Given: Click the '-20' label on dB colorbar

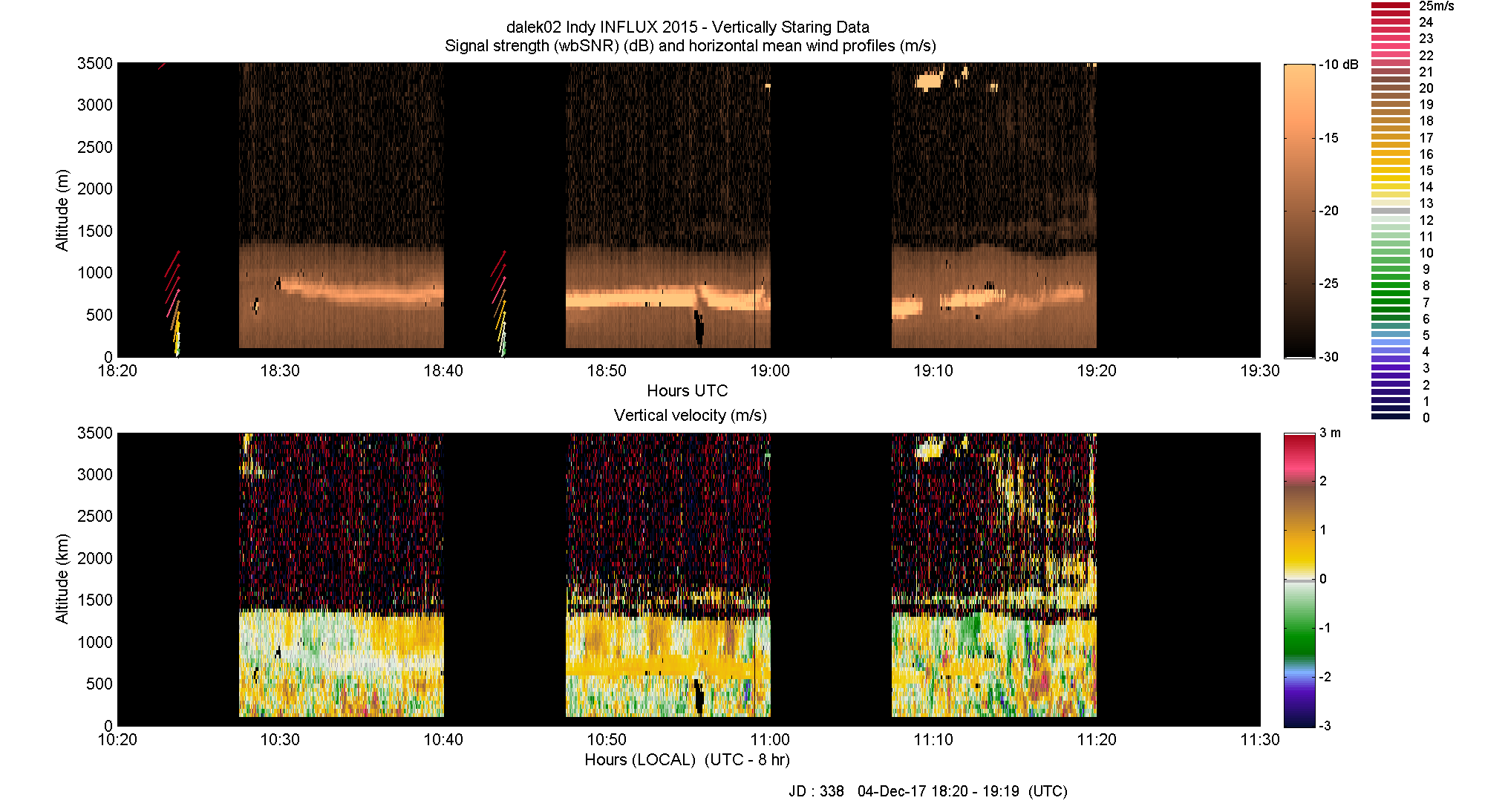Looking at the screenshot, I should tap(1329, 211).
